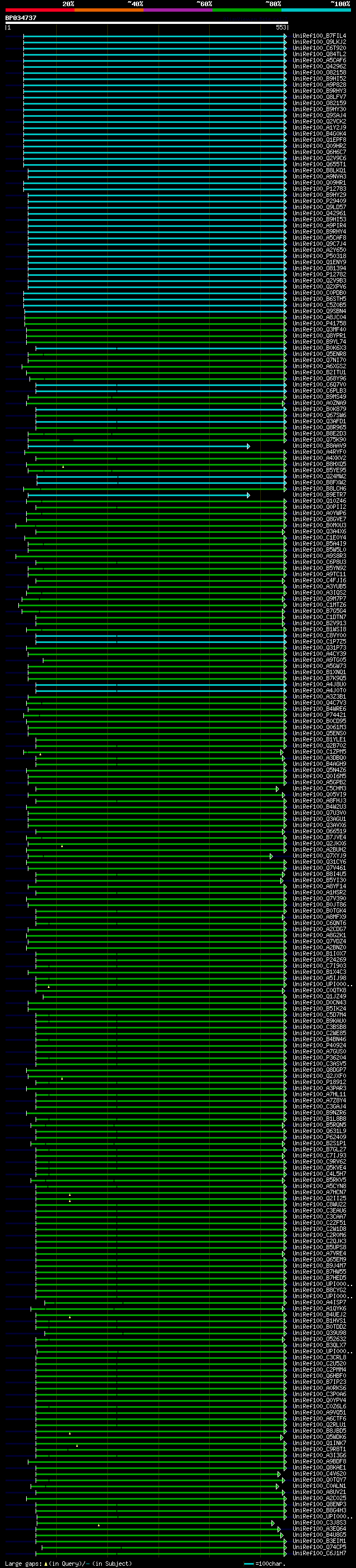Click the red 20% identity legend bar
The image size is (356, 1568).
39,10
